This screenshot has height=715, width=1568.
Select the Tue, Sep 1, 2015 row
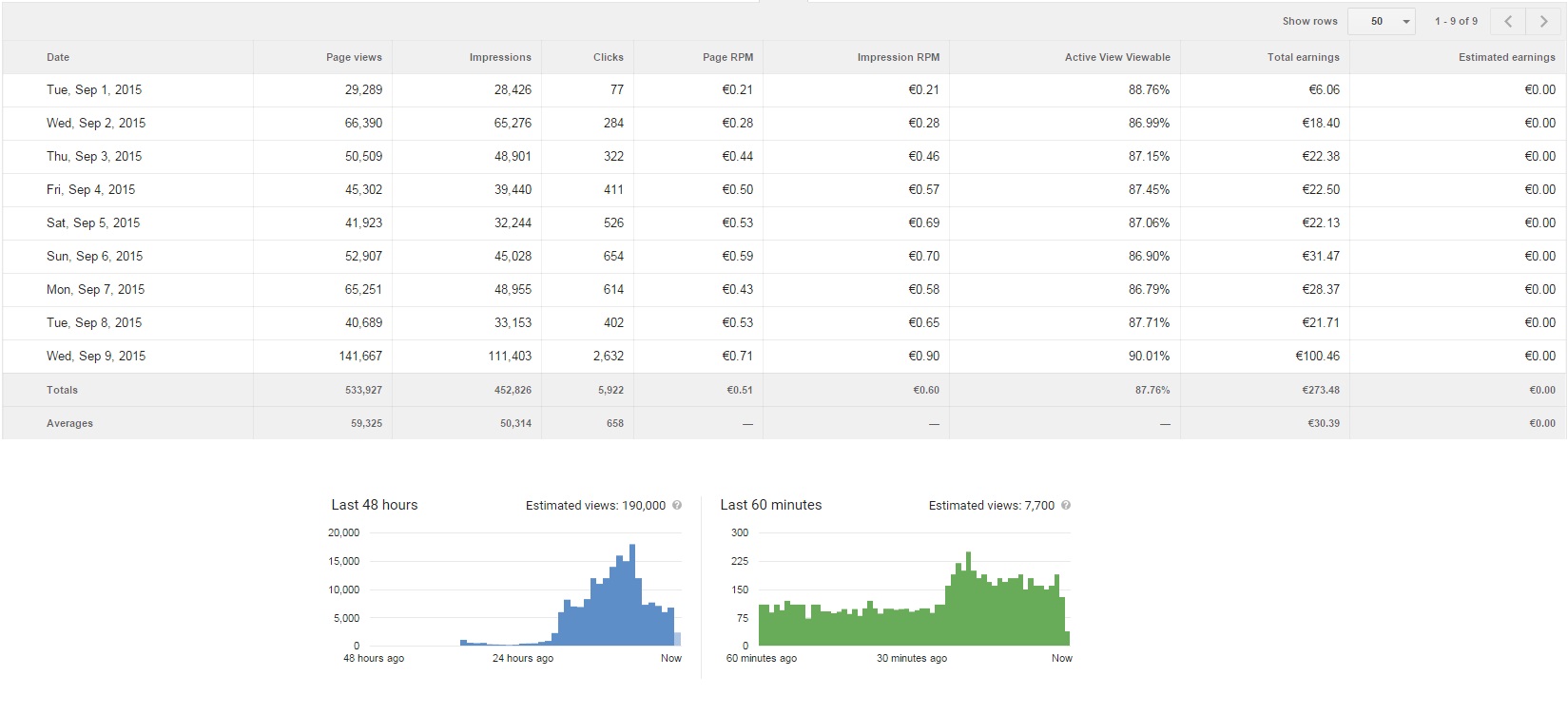pos(94,89)
